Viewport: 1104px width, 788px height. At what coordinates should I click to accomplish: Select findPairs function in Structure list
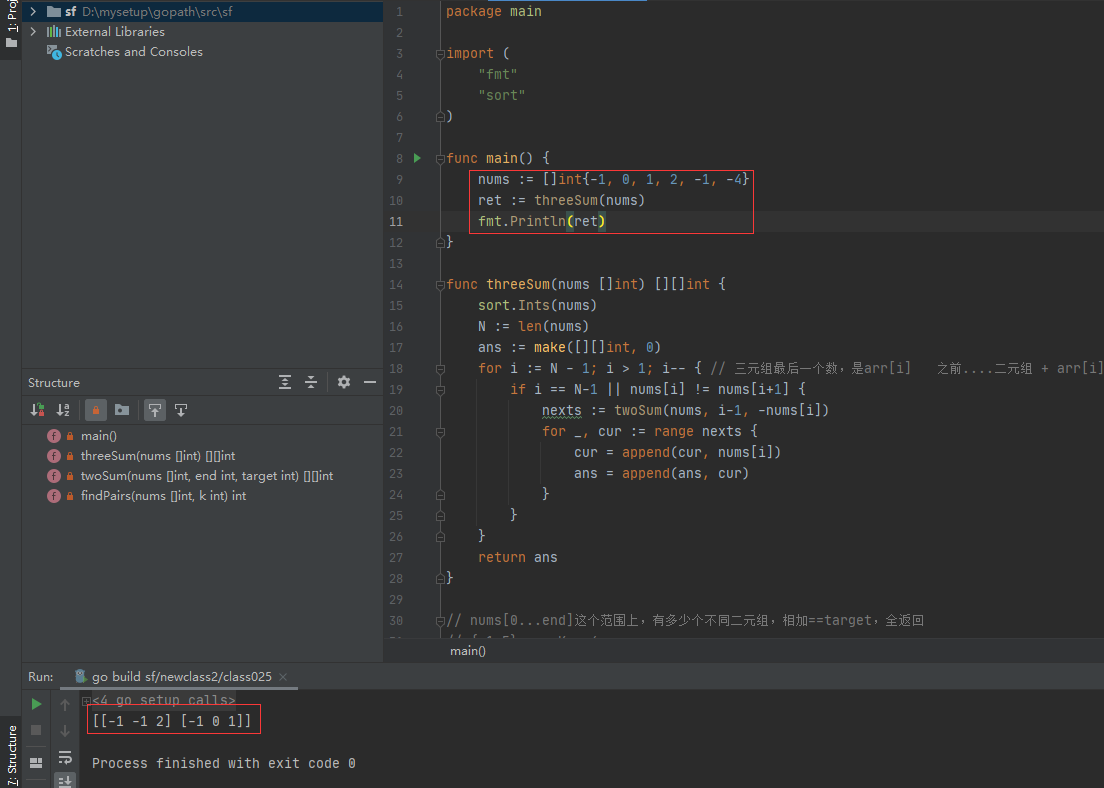point(163,496)
